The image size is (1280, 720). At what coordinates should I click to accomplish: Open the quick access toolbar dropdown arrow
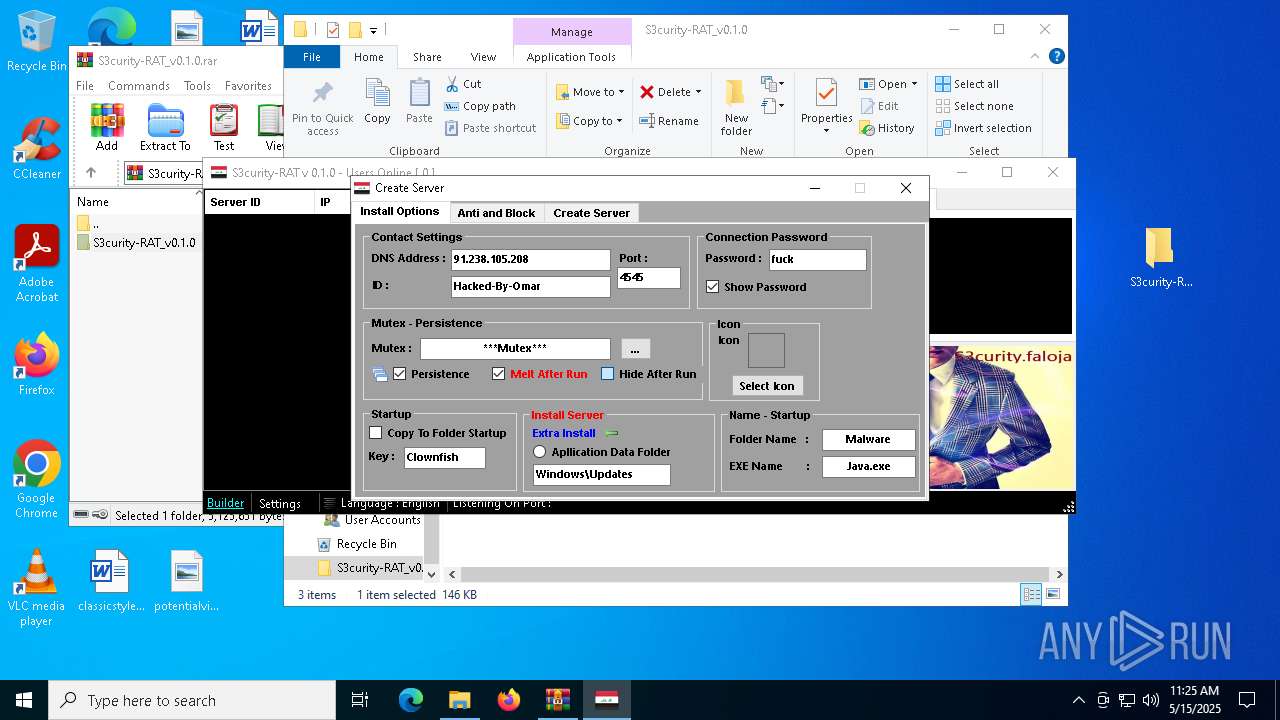pos(373,31)
